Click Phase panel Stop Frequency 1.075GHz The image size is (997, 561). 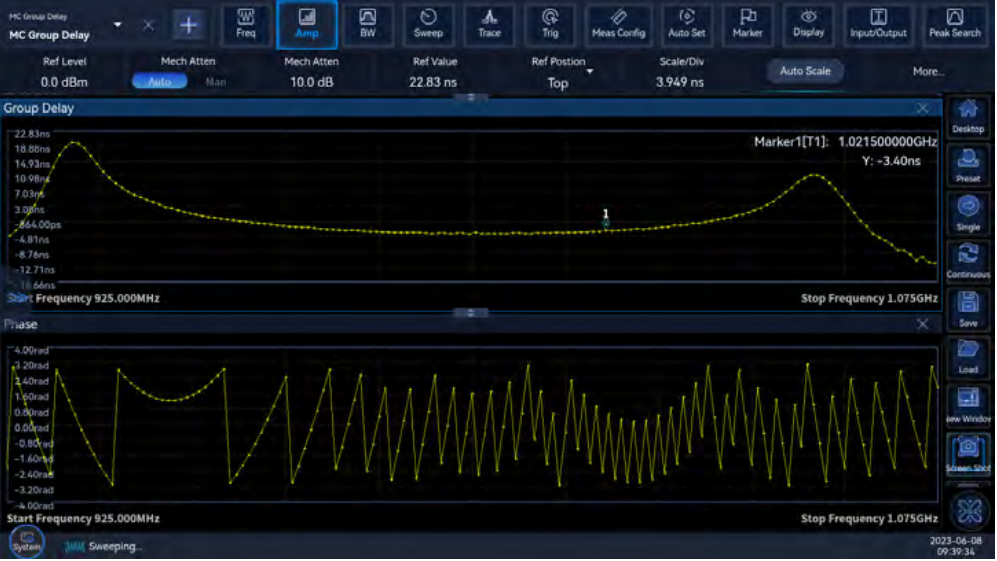click(x=869, y=518)
